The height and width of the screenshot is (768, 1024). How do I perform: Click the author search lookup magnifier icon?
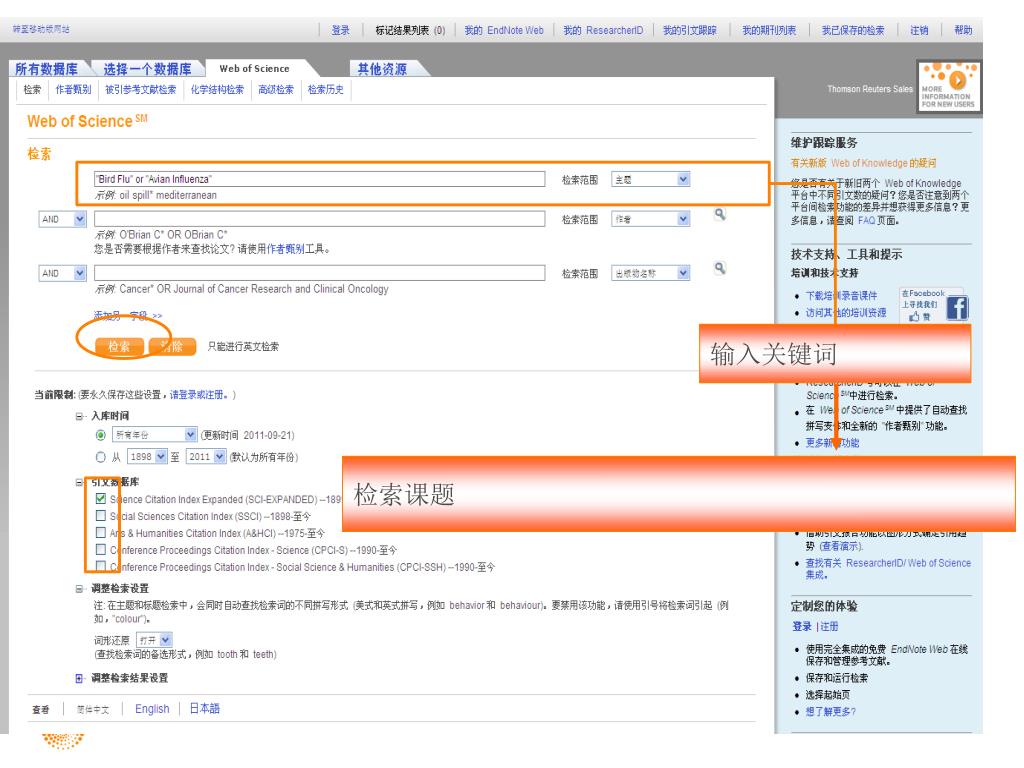pos(720,214)
